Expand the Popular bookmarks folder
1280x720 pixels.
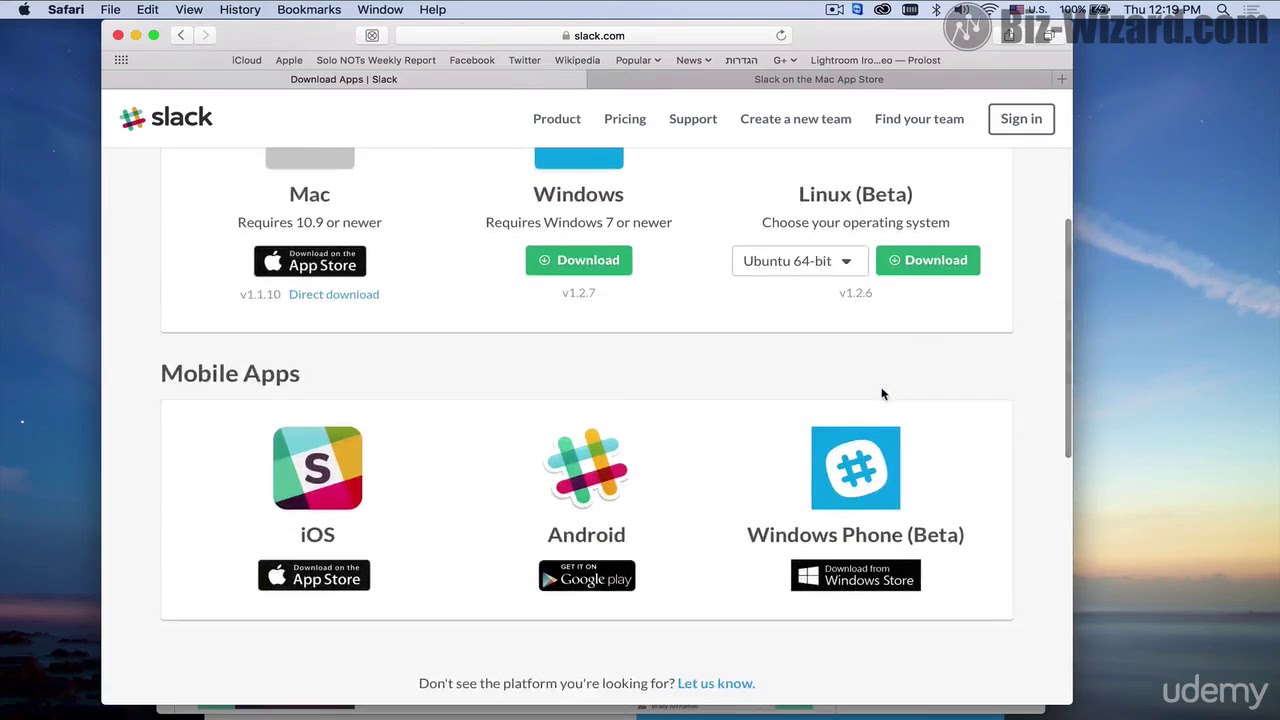pyautogui.click(x=638, y=60)
